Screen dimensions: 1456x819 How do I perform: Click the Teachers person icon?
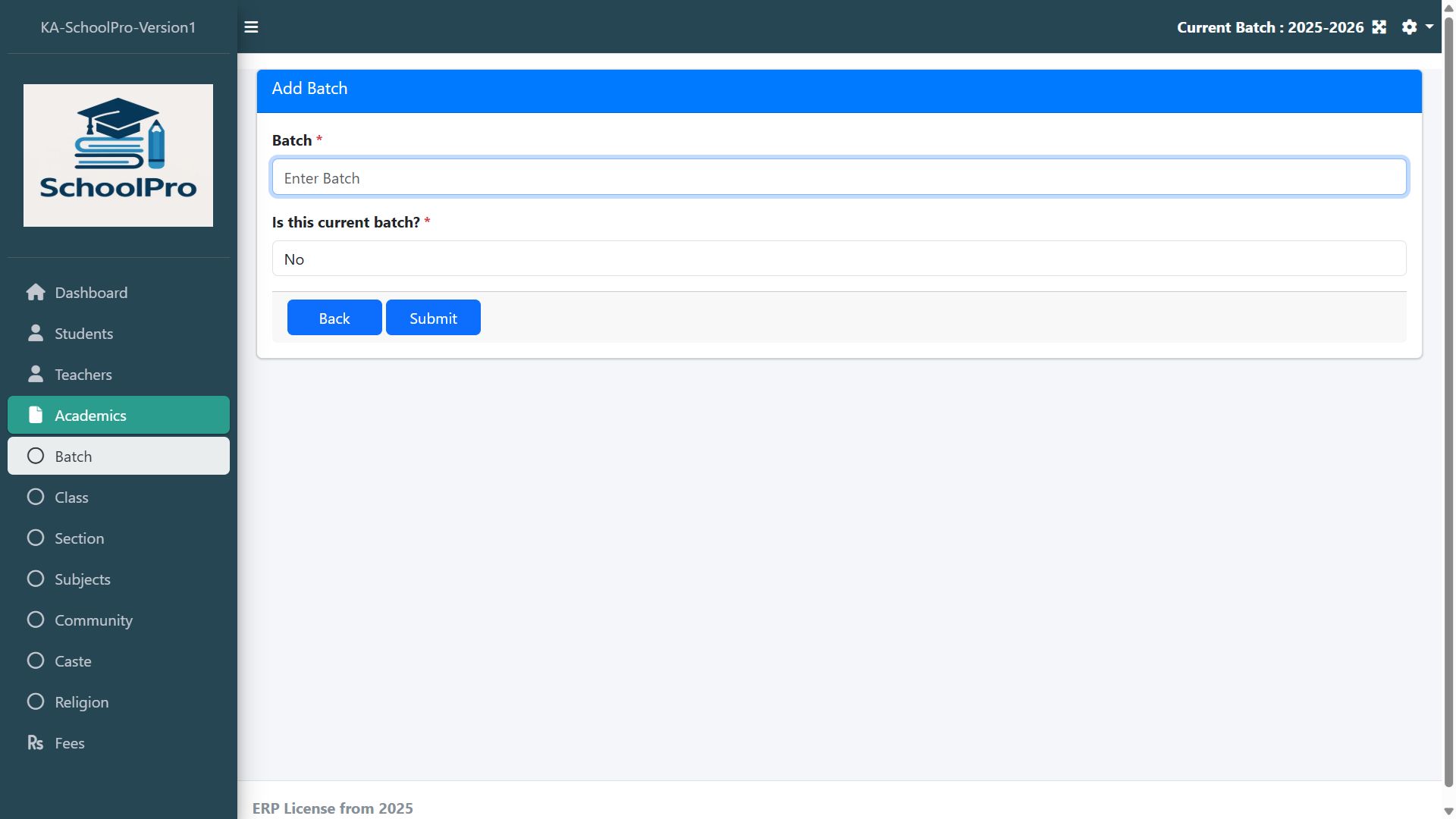35,375
